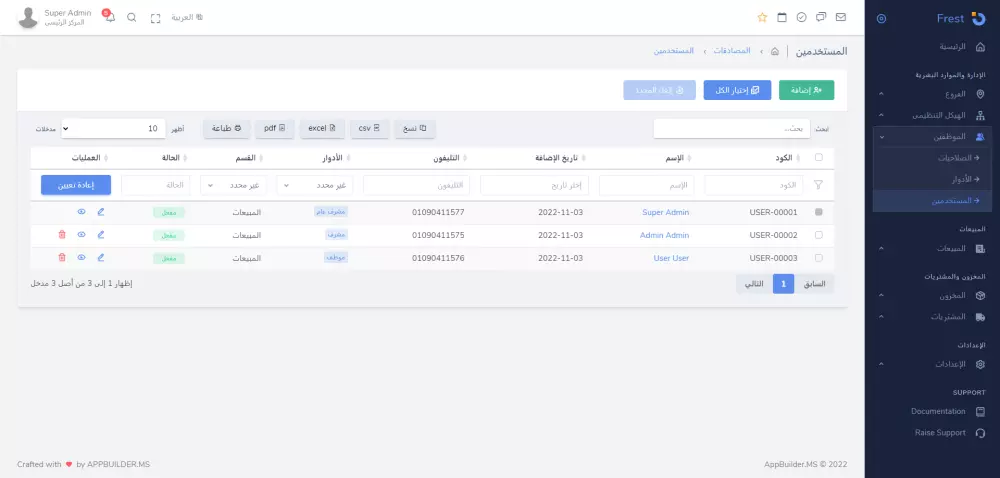Click the بحث search input field
This screenshot has height=478, width=1000.
(x=732, y=129)
